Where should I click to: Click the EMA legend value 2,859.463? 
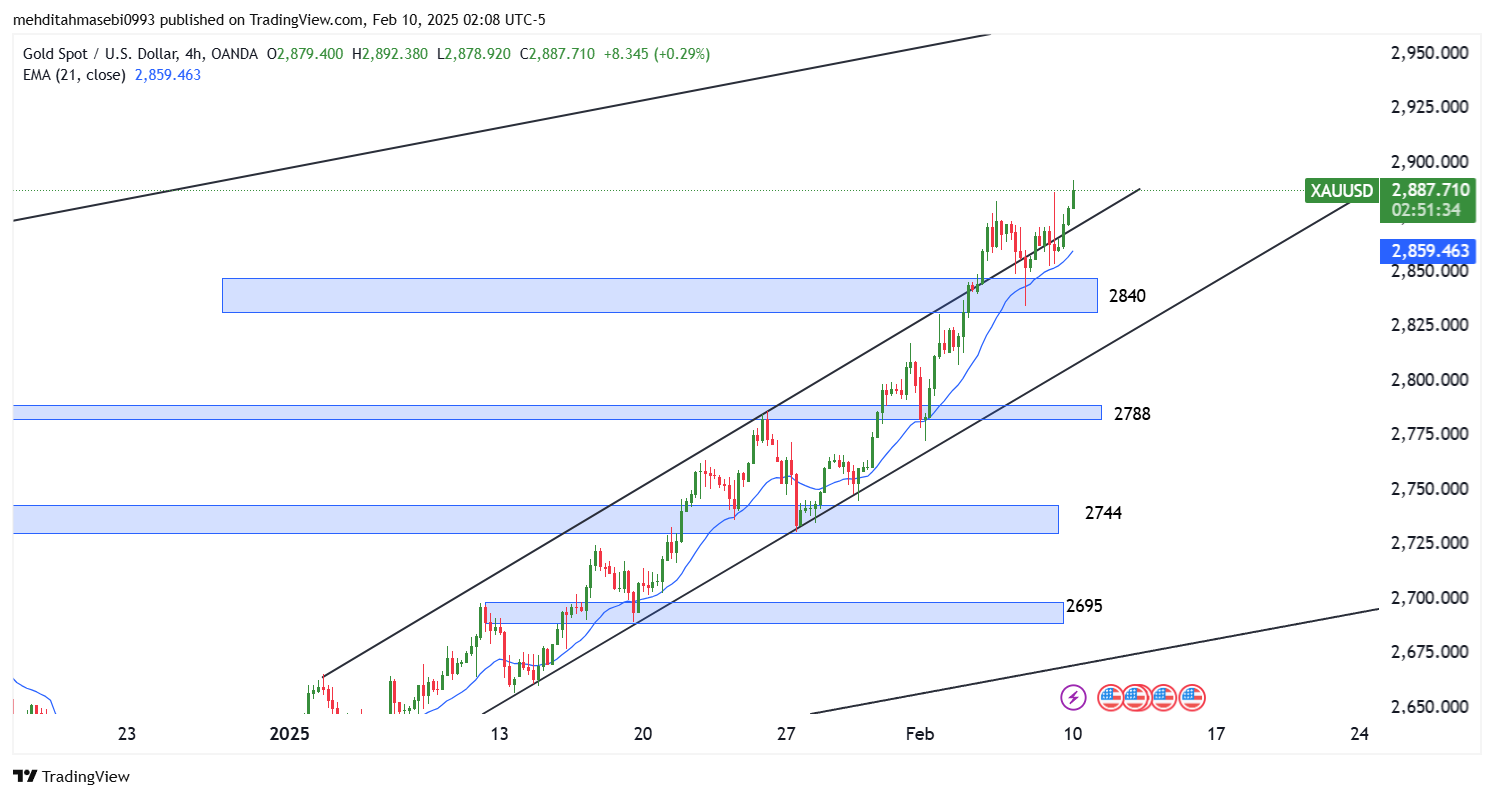(168, 74)
